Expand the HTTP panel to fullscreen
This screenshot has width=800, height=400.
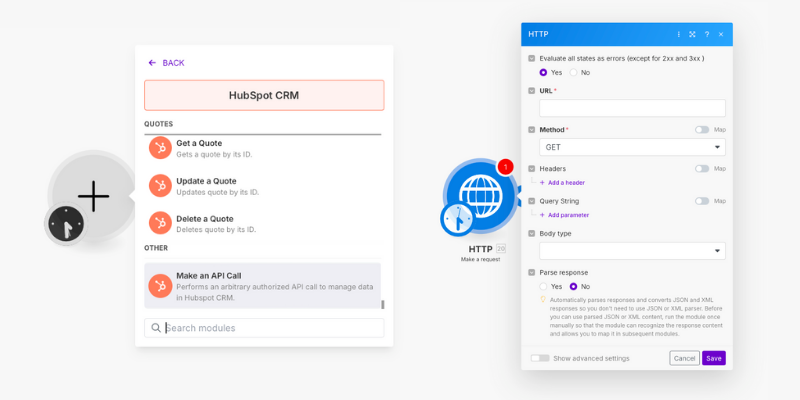692,34
